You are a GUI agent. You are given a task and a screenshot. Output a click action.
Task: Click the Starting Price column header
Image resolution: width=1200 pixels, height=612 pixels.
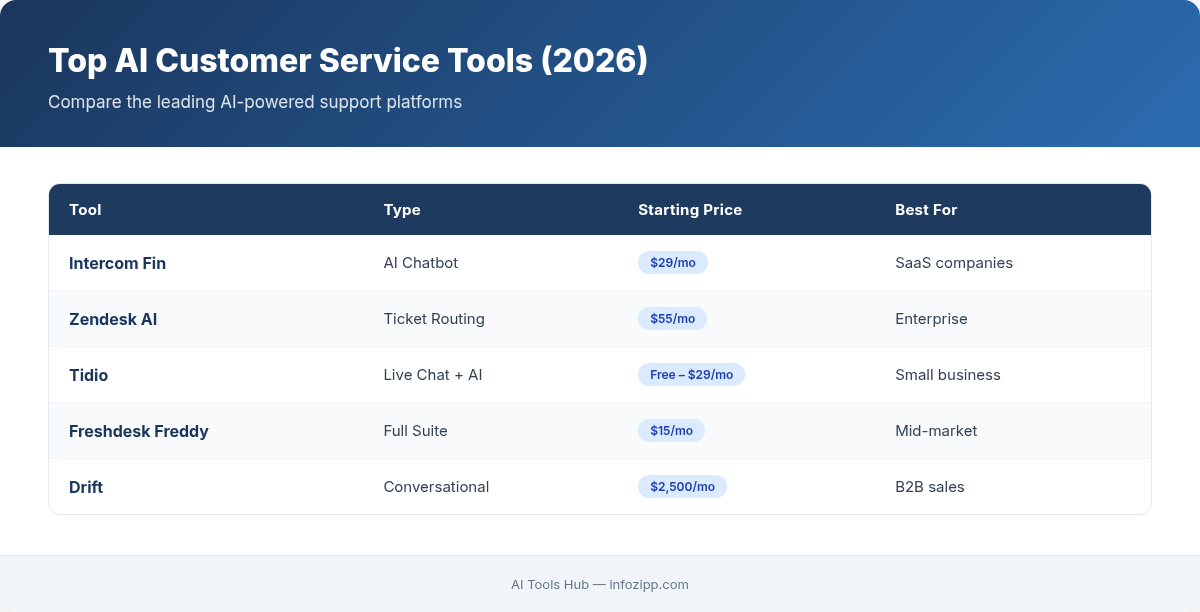click(690, 210)
